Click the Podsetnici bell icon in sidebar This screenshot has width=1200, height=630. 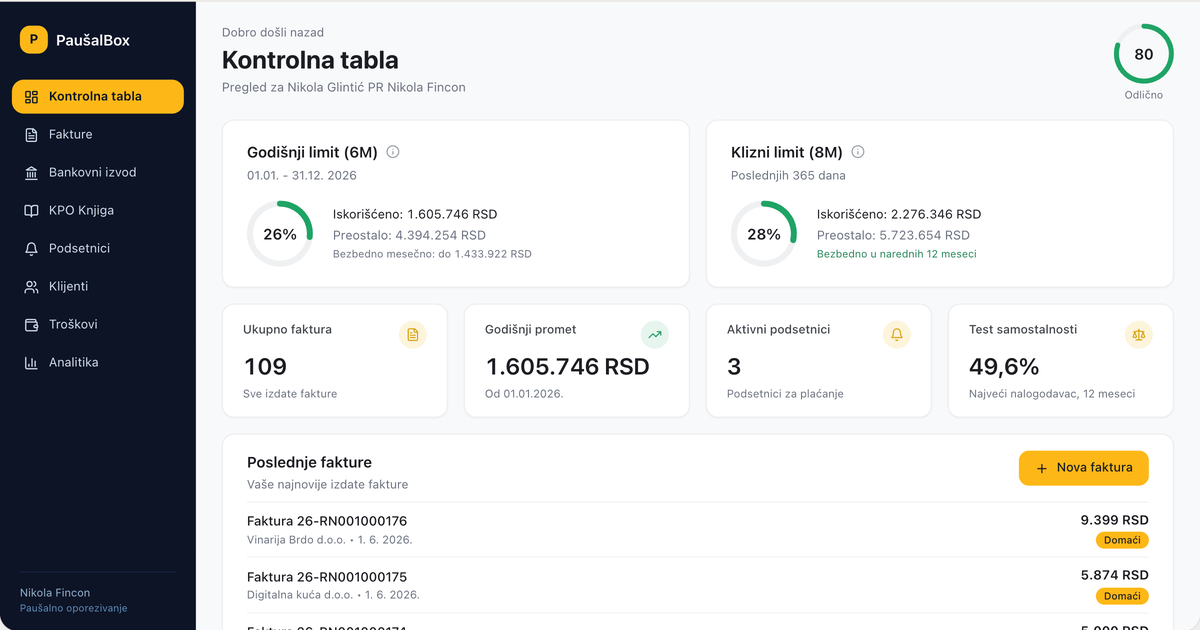(x=31, y=249)
